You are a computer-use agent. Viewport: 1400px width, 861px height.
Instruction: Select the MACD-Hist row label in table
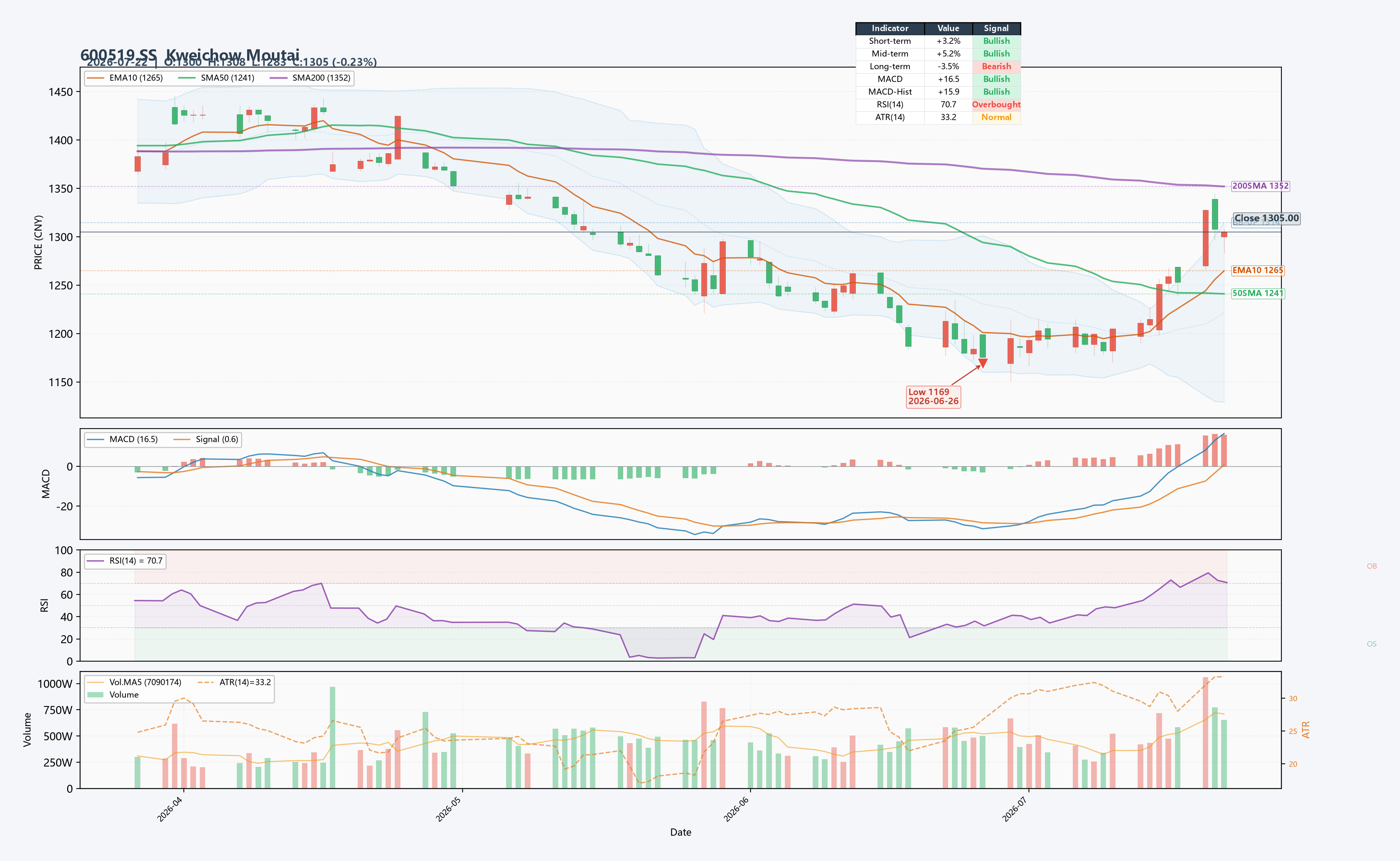pos(890,92)
